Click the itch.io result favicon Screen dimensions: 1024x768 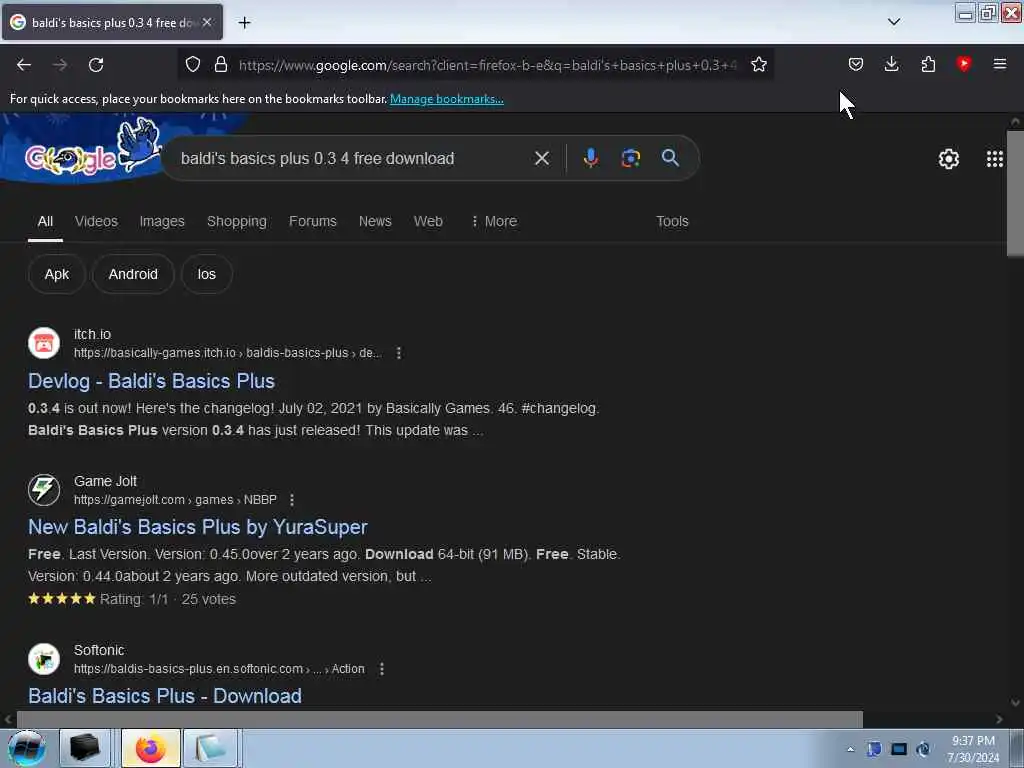[x=44, y=343]
